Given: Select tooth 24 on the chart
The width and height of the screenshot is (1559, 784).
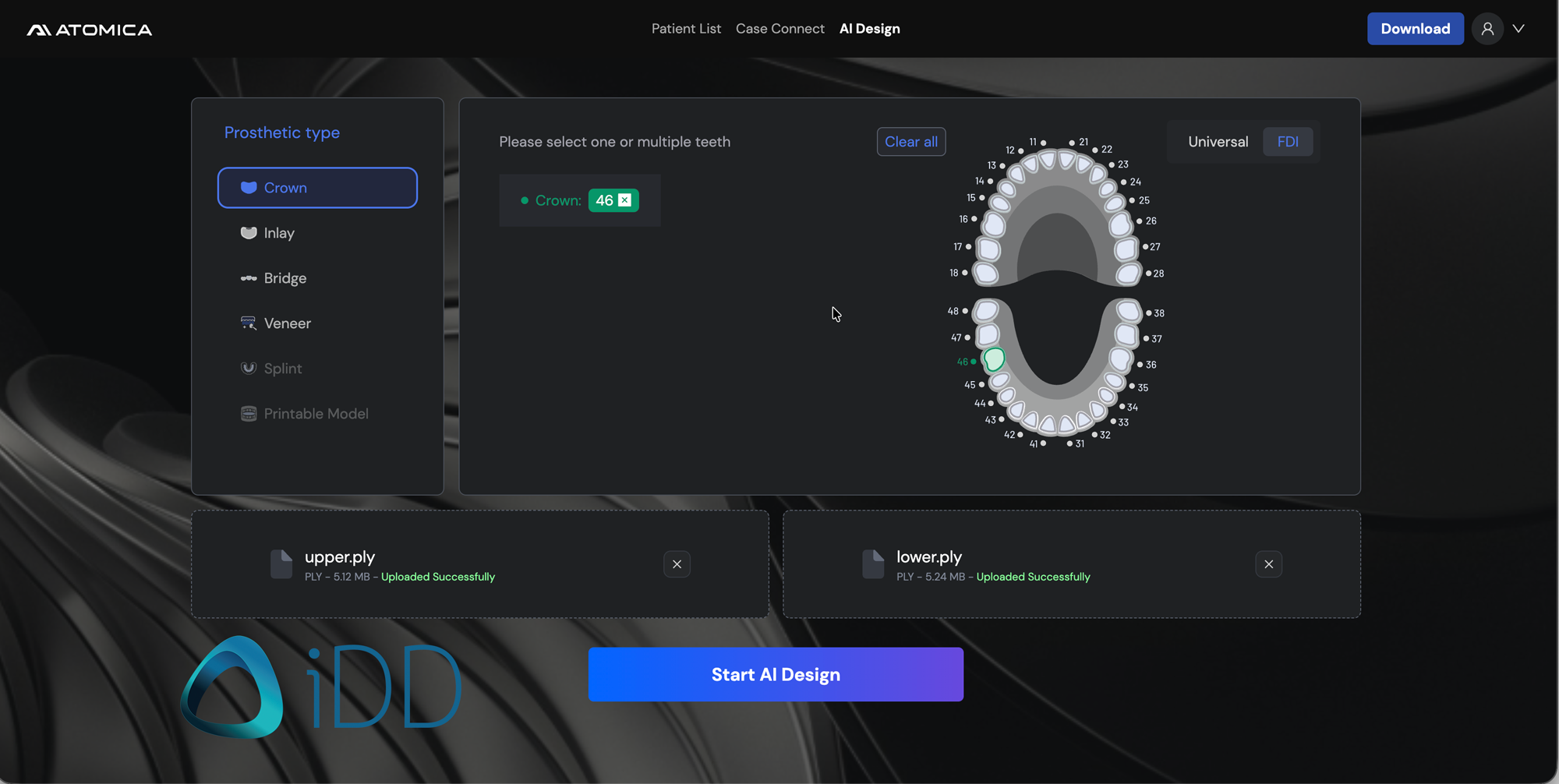Looking at the screenshot, I should [x=1107, y=188].
